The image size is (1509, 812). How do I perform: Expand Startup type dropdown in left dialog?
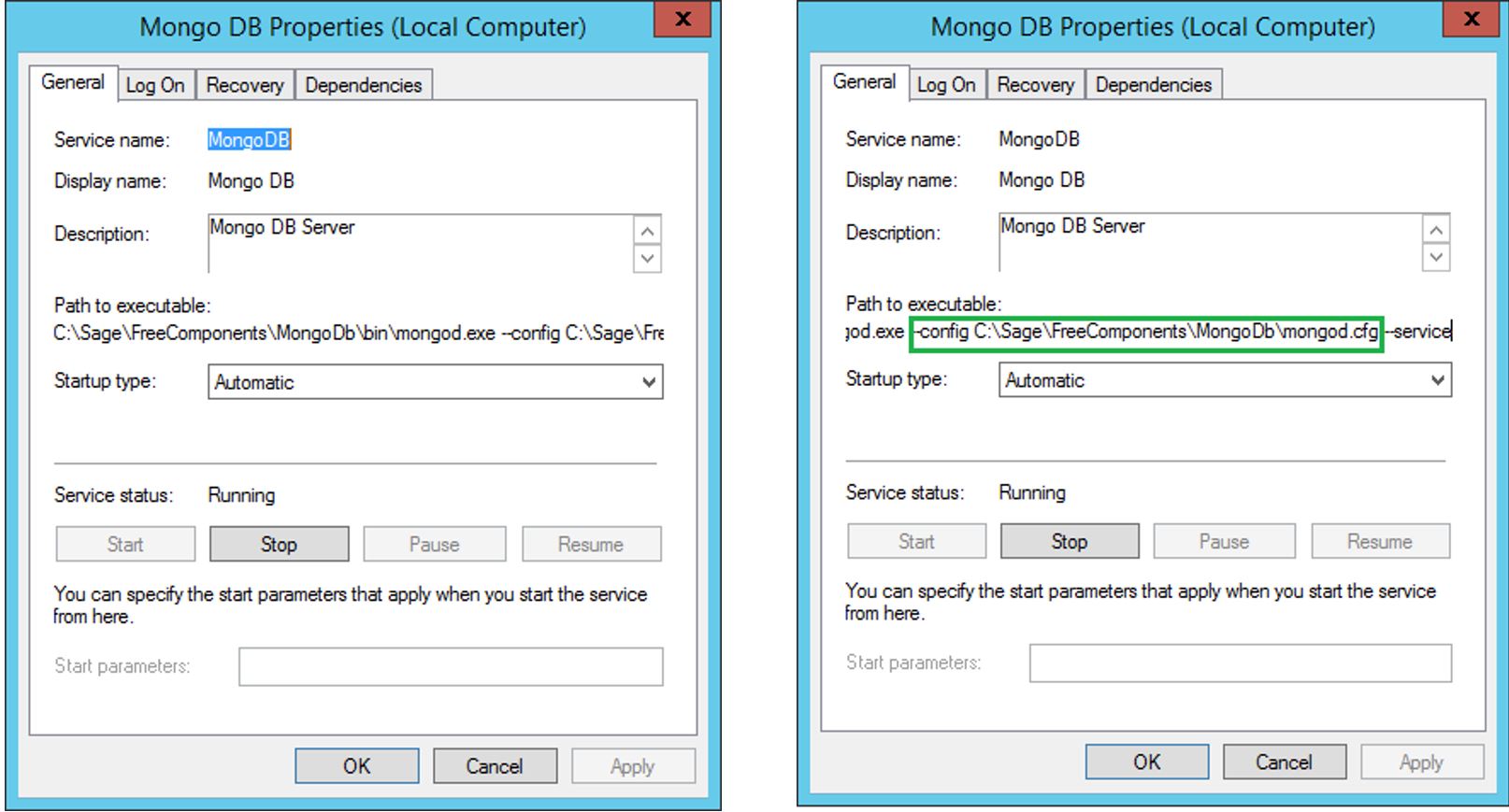[436, 381]
